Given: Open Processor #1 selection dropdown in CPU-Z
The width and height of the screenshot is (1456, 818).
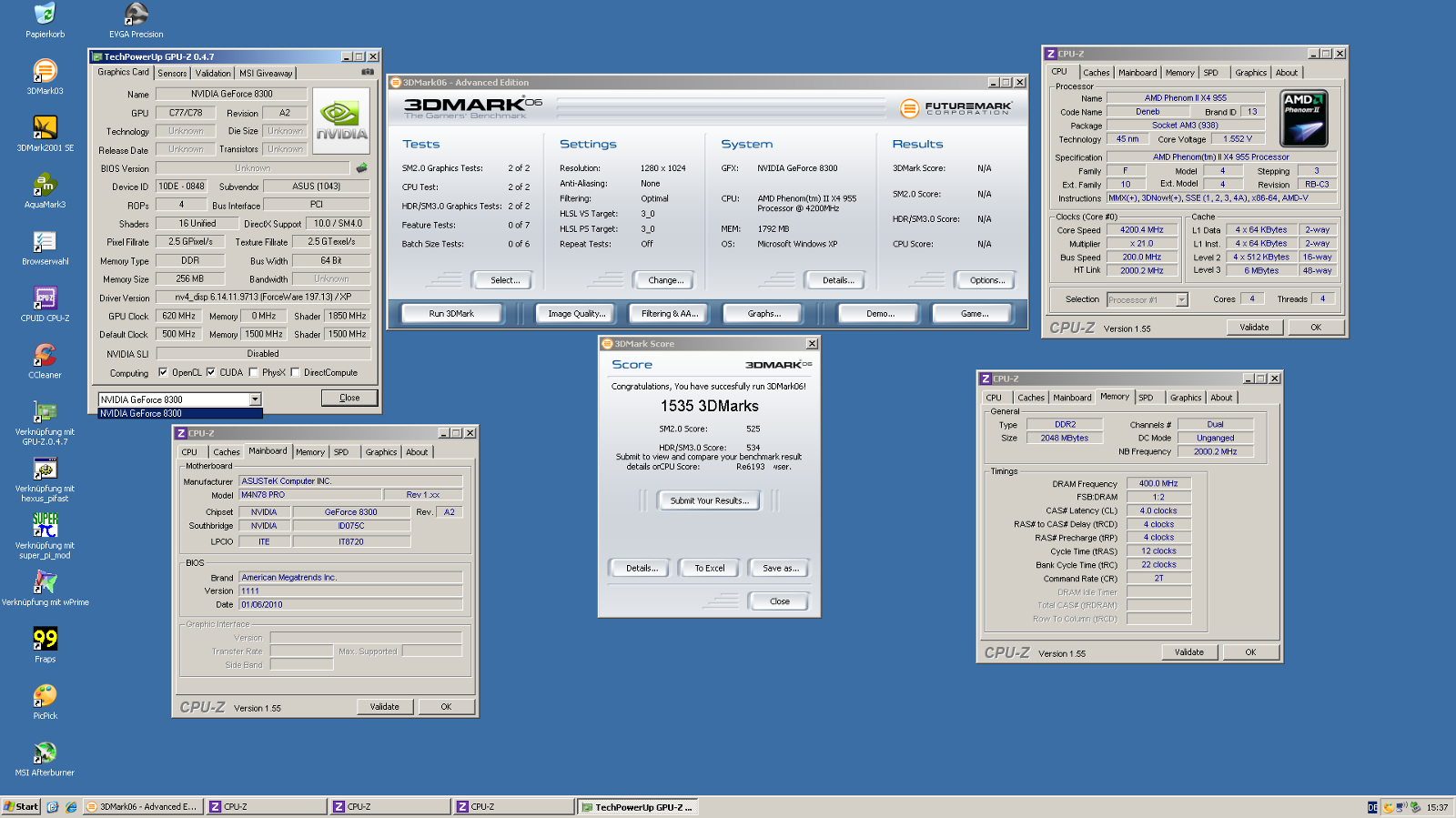Looking at the screenshot, I should 1182,299.
